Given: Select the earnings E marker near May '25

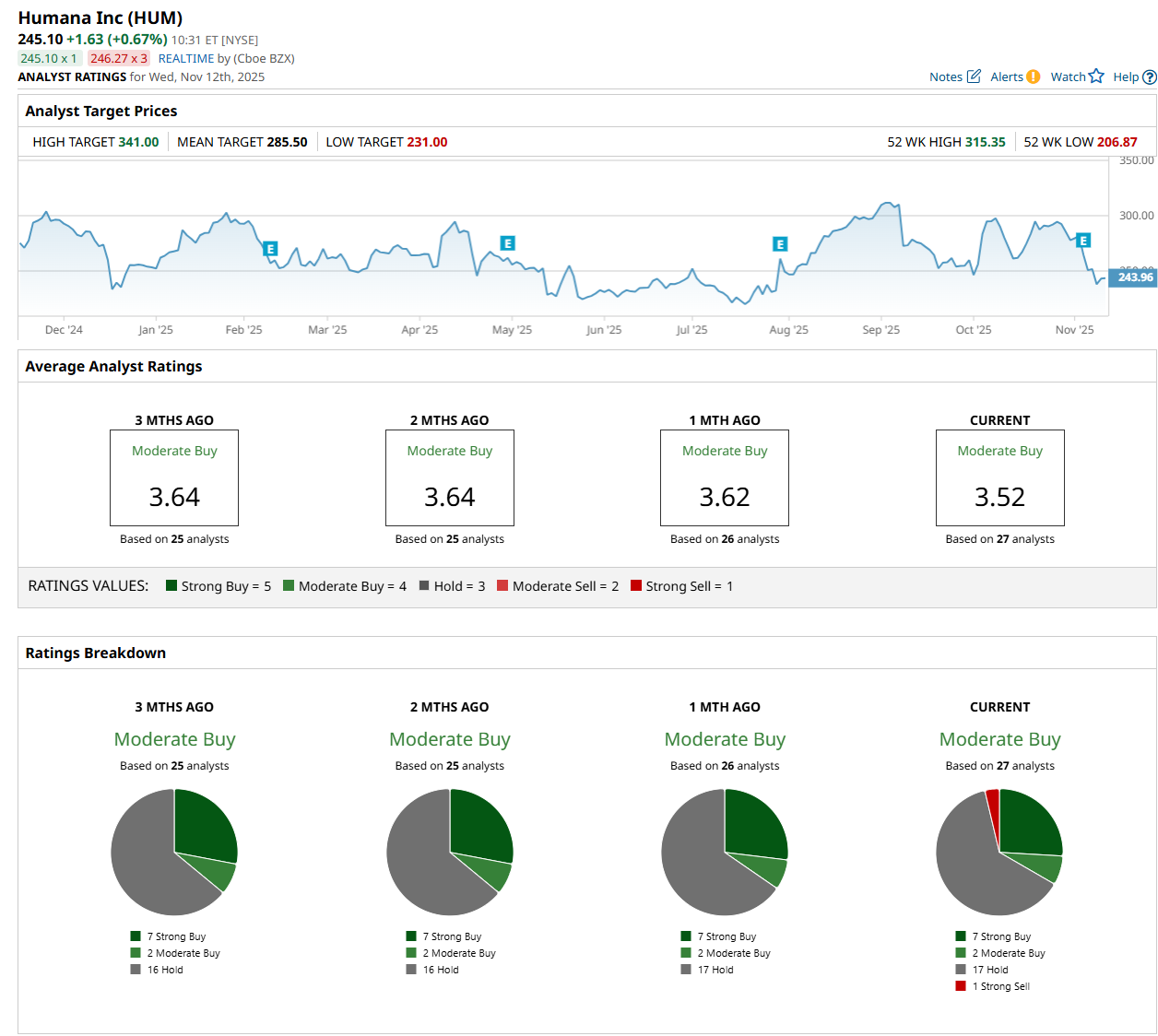Looking at the screenshot, I should tap(507, 243).
